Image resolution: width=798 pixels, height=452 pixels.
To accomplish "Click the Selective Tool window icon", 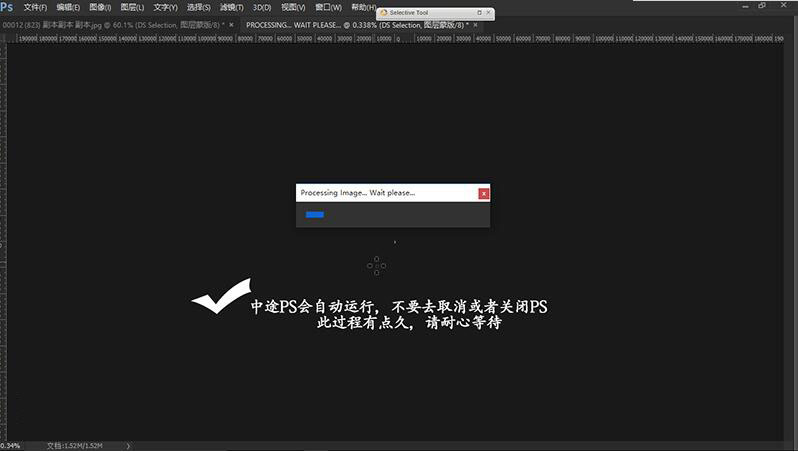I will 384,12.
